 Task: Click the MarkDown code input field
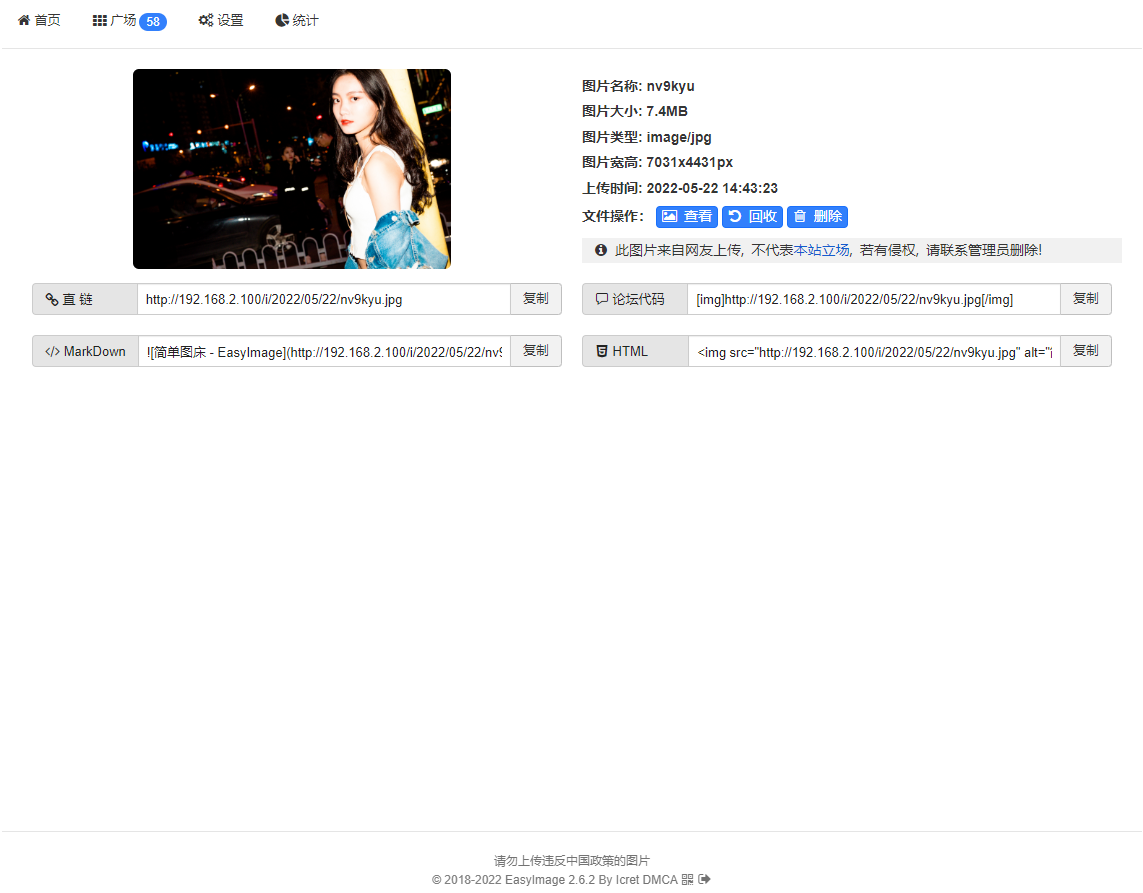coord(324,351)
